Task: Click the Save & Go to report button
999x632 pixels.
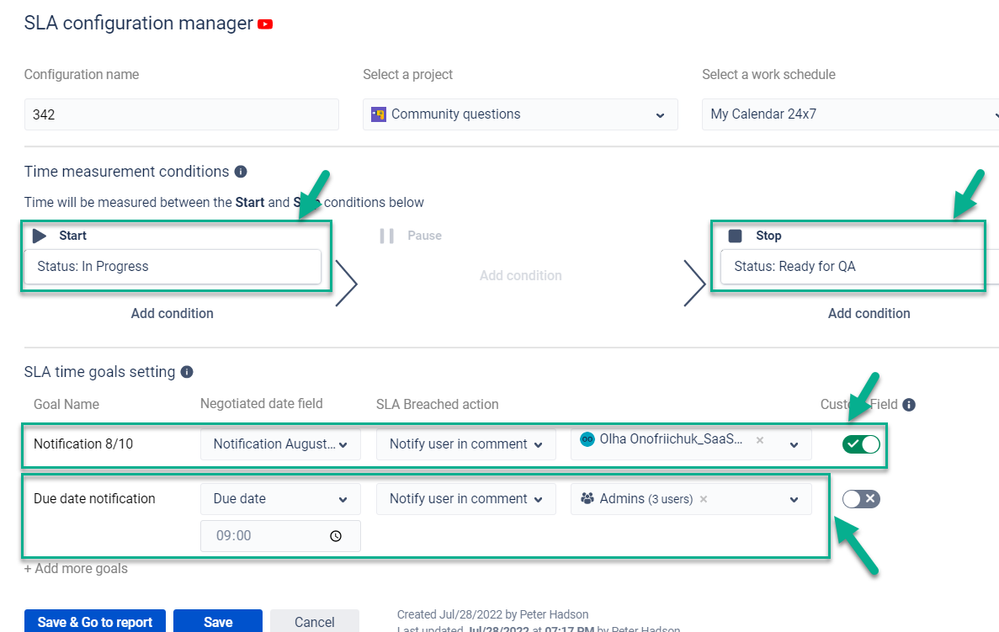Action: pos(95,622)
